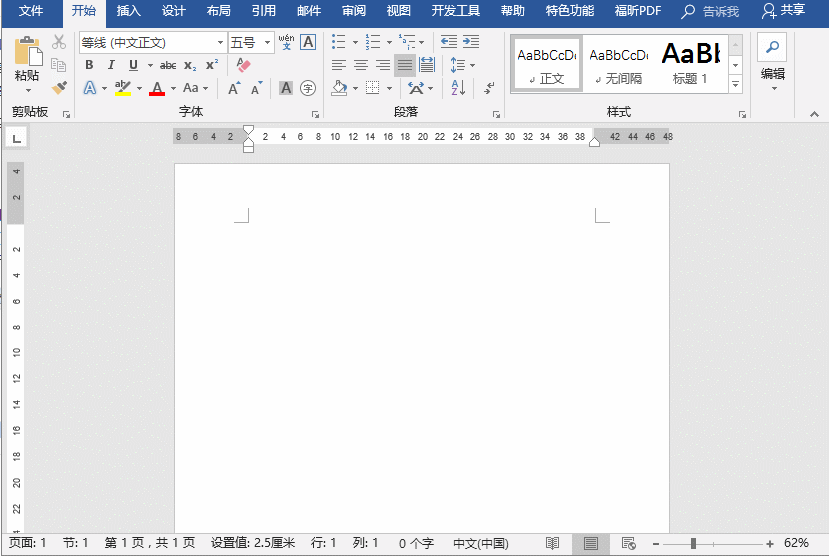
Task: Toggle Strikethrough formatting
Action: coord(167,65)
